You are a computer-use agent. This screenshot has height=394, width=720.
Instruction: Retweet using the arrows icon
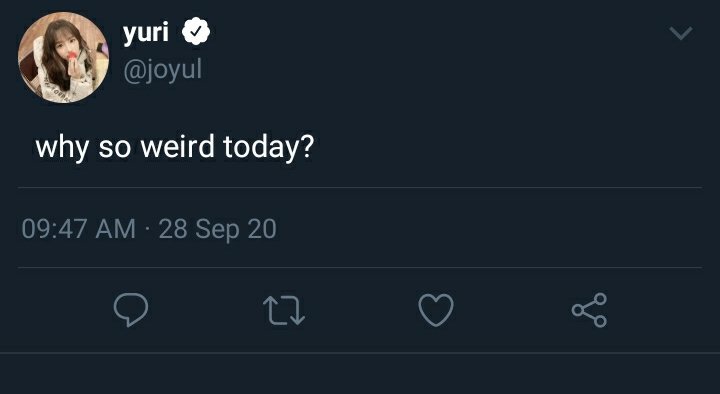tap(284, 310)
